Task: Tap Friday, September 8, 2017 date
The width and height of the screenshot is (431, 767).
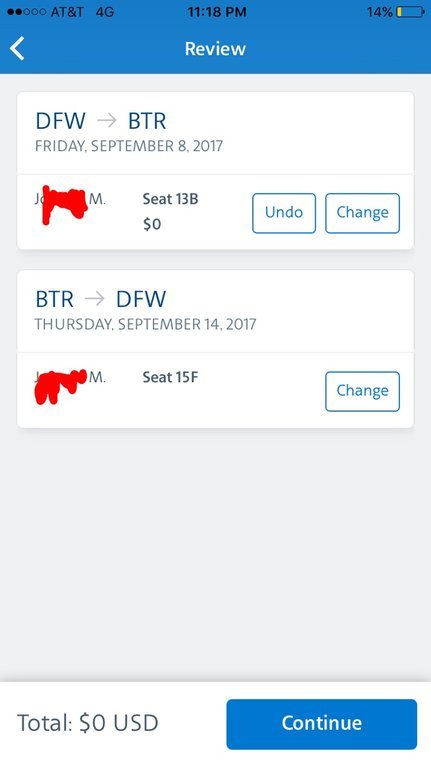Action: click(x=129, y=146)
